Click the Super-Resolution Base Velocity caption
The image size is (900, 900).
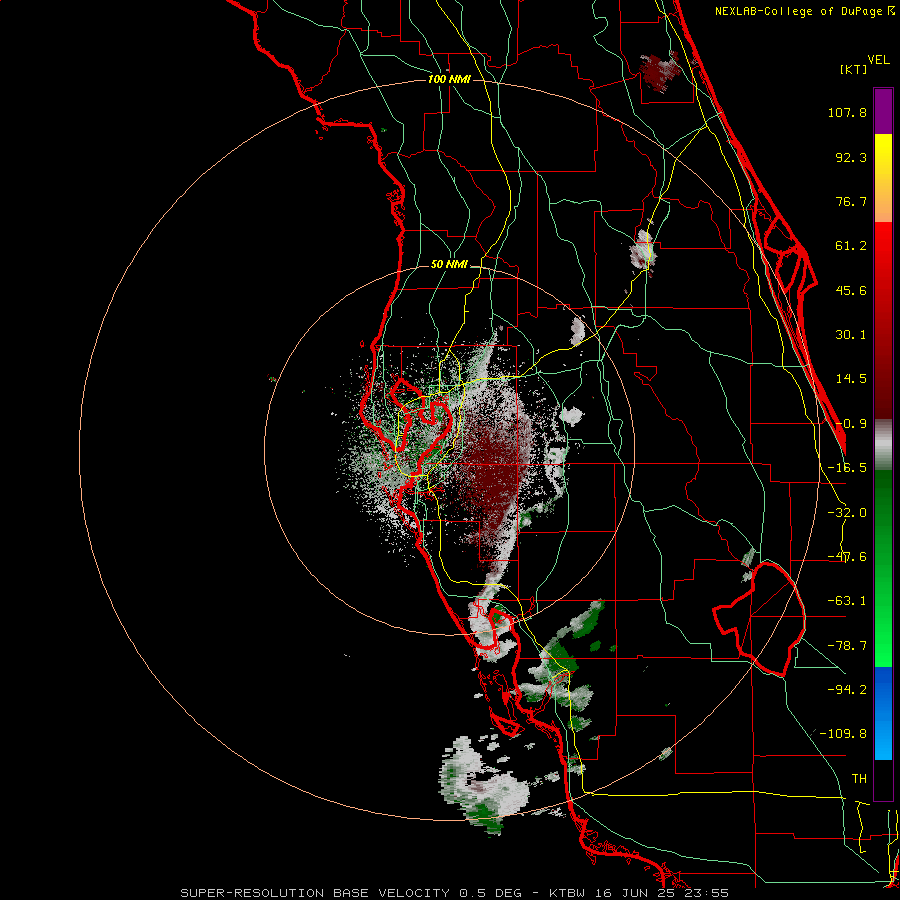pos(455,893)
